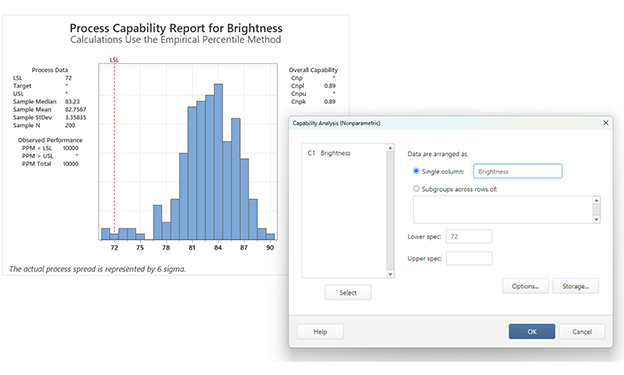Viewport: 624px width, 375px height.
Task: Click the Observed Performance heading
Action: pyautogui.click(x=50, y=140)
